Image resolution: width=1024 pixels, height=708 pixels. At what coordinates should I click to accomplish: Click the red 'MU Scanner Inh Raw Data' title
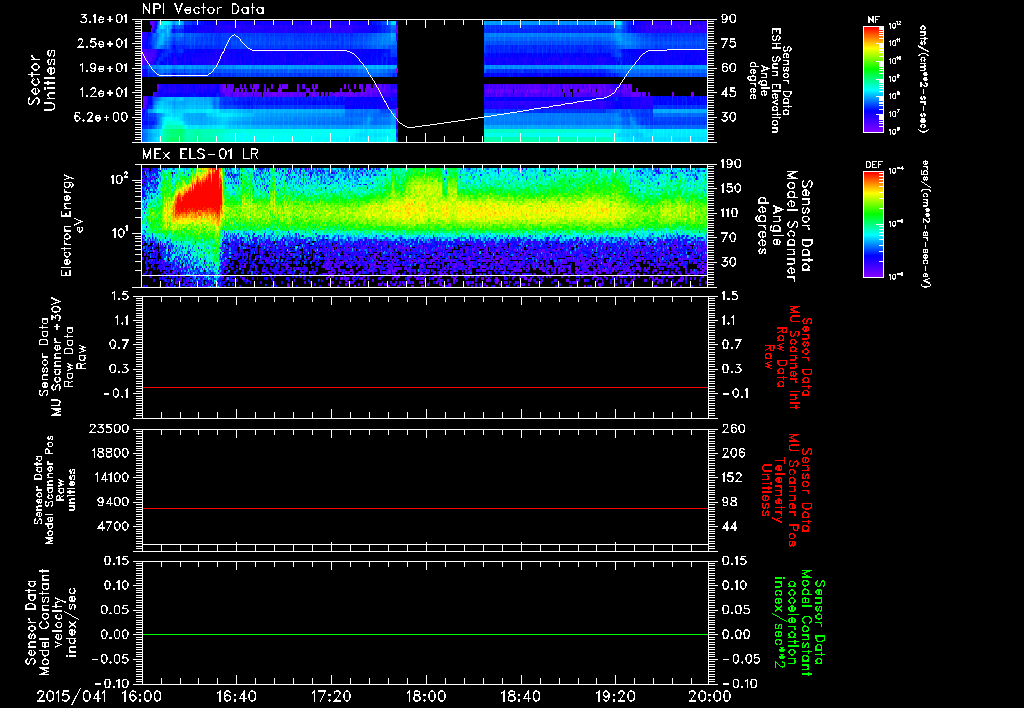(788, 357)
